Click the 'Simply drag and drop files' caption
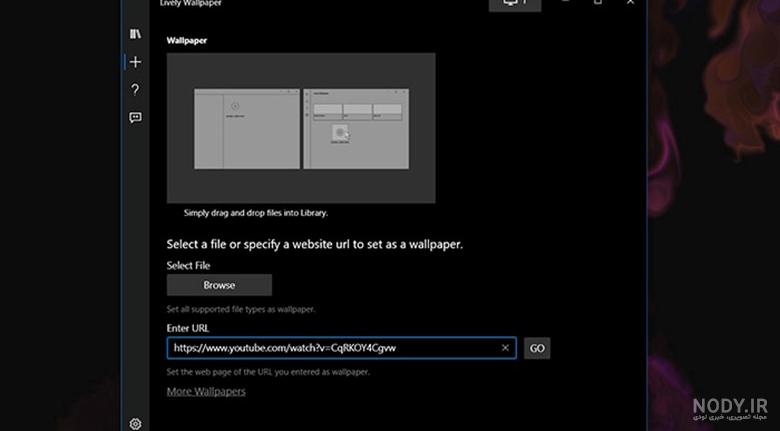 256,213
